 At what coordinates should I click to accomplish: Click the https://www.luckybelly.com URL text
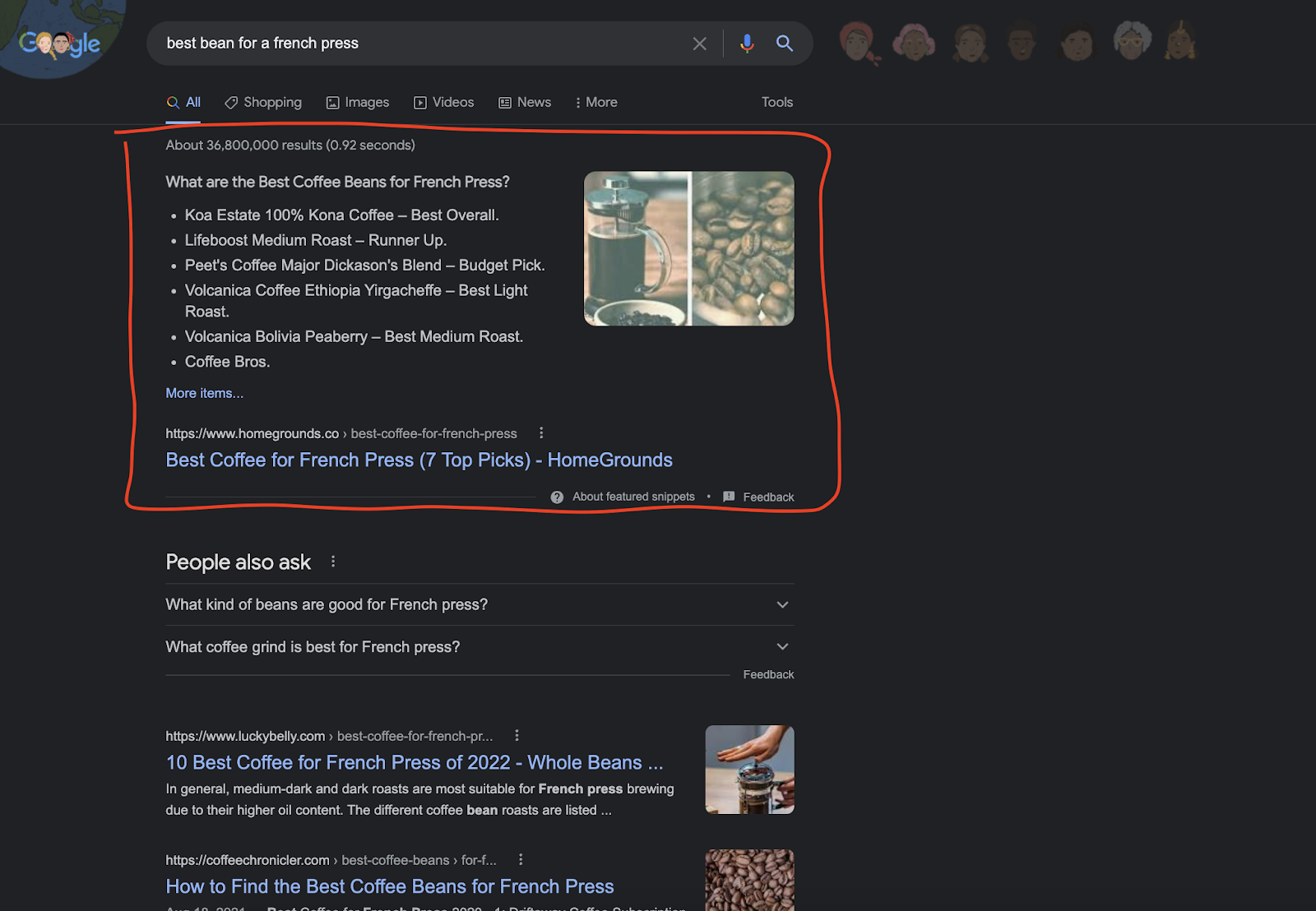pos(245,736)
